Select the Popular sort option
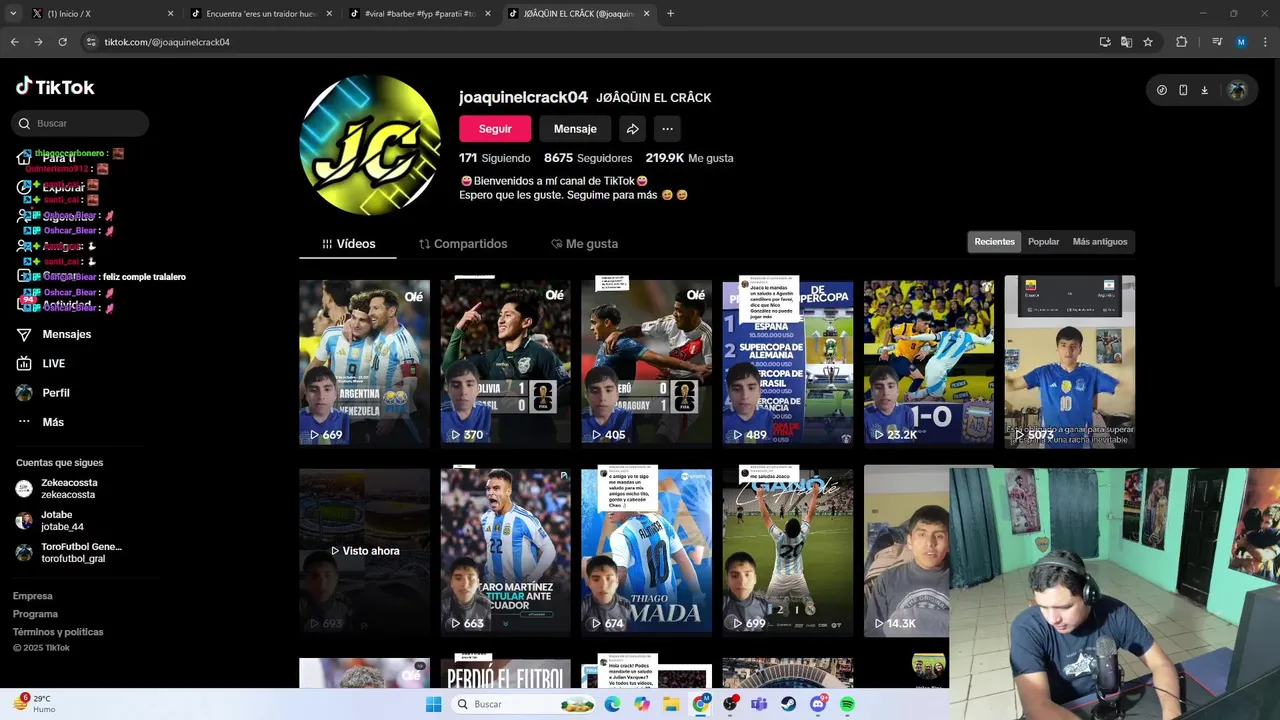1280x720 pixels. point(1043,242)
